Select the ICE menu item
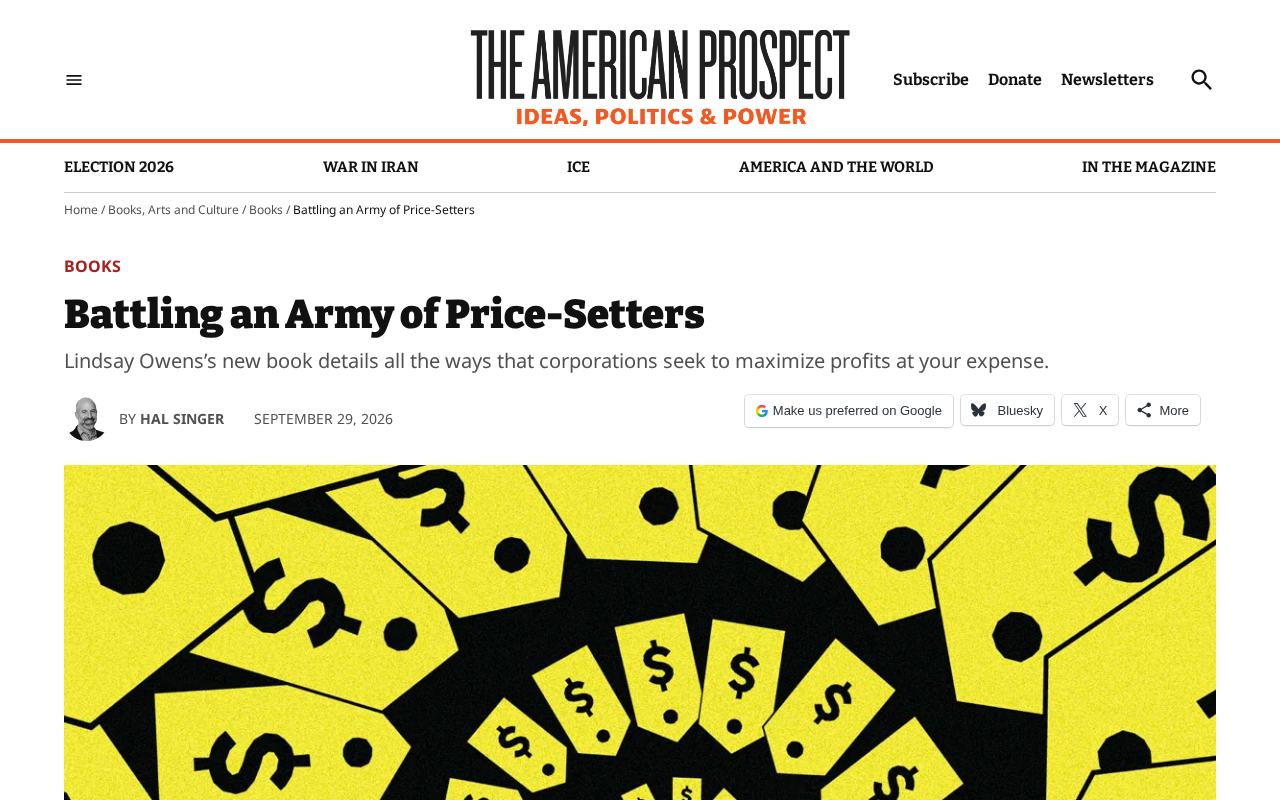Viewport: 1280px width, 800px height. (x=578, y=167)
